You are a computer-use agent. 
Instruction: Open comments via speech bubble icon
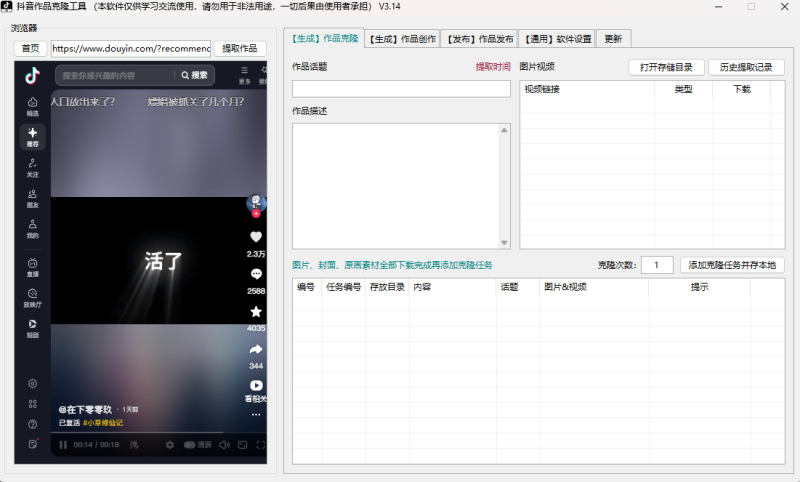pos(256,274)
